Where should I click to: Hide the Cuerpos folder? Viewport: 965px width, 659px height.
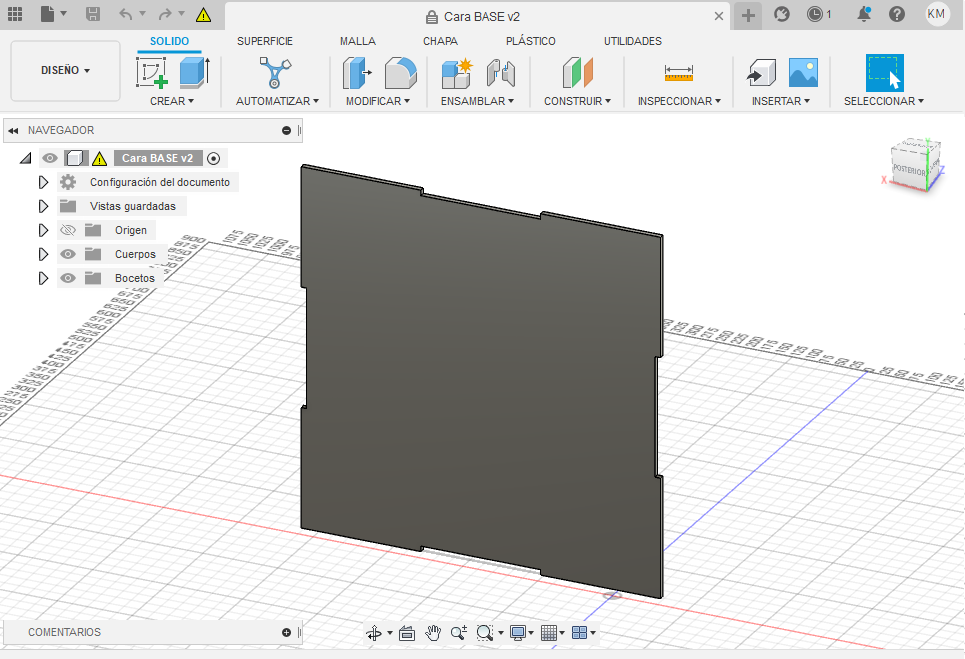68,254
